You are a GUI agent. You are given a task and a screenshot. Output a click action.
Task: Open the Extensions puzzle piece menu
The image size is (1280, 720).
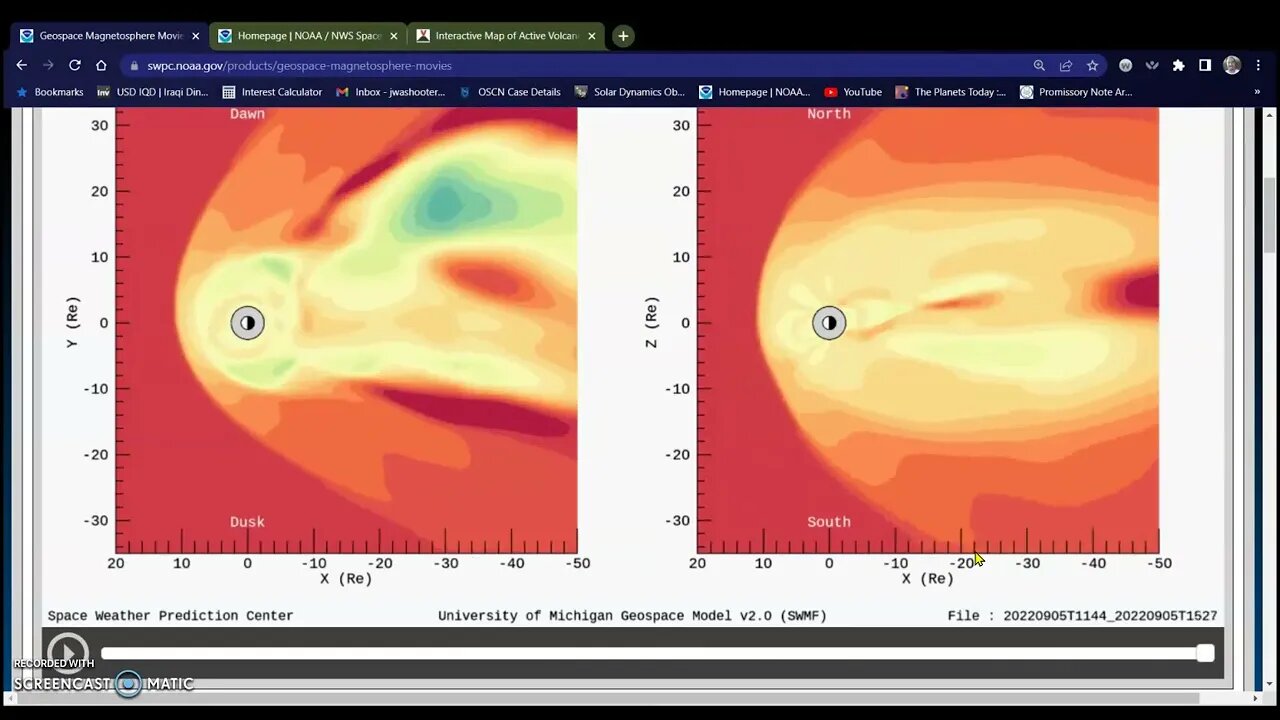tap(1179, 65)
